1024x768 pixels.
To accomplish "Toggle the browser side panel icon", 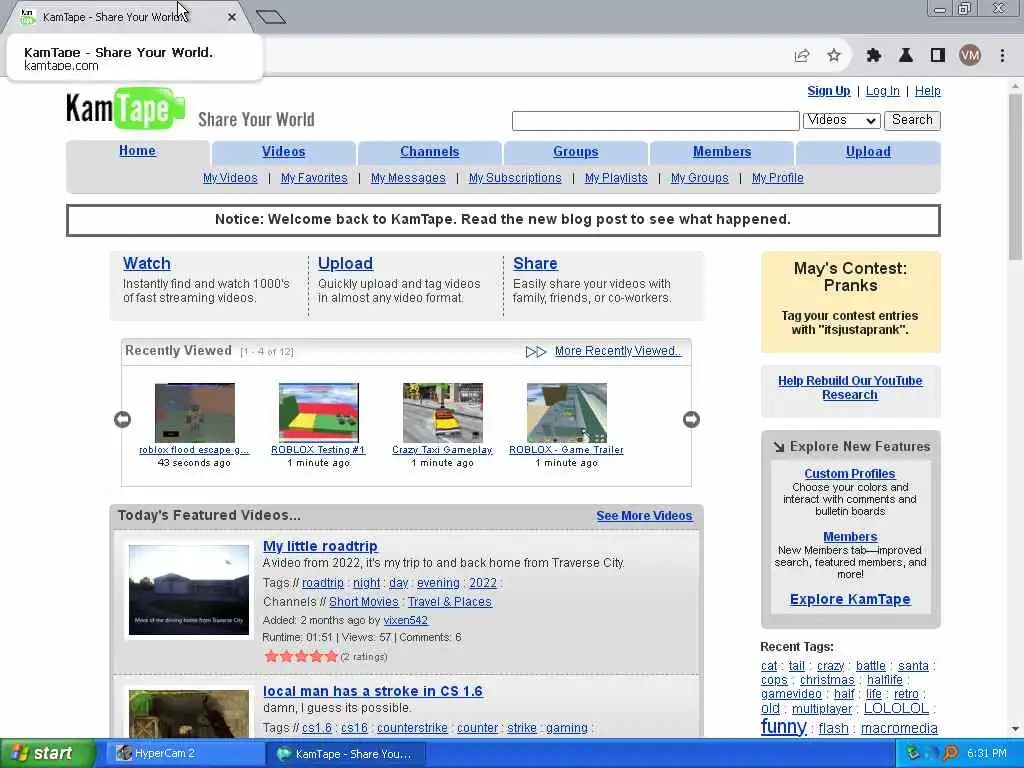I will point(938,56).
